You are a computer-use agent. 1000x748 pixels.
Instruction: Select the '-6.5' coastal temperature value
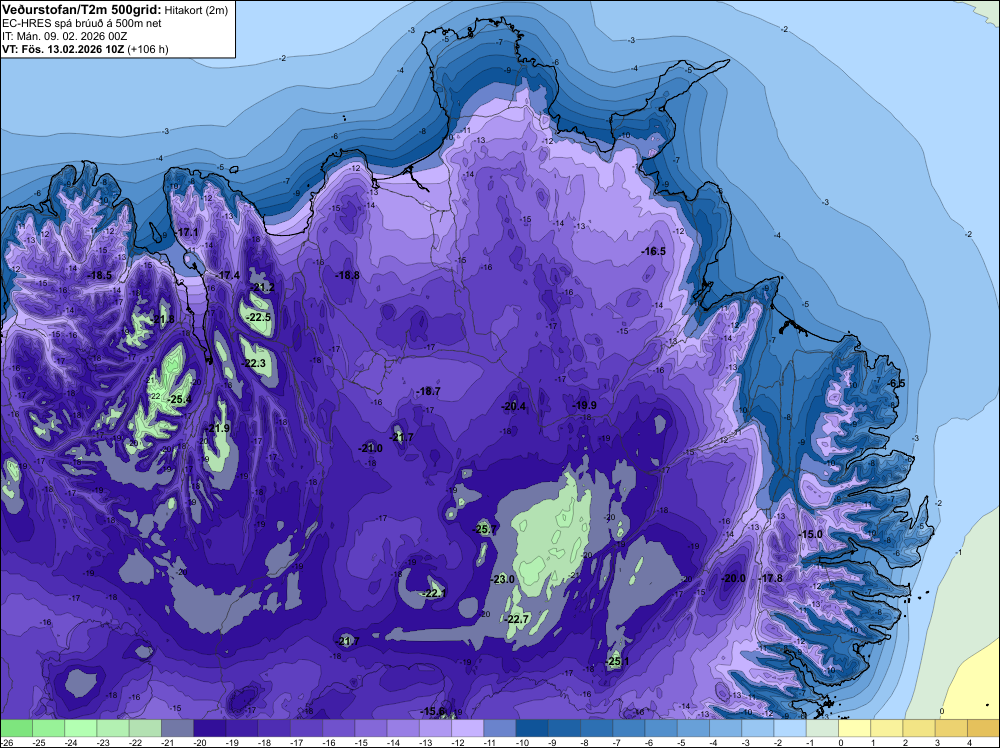(896, 383)
